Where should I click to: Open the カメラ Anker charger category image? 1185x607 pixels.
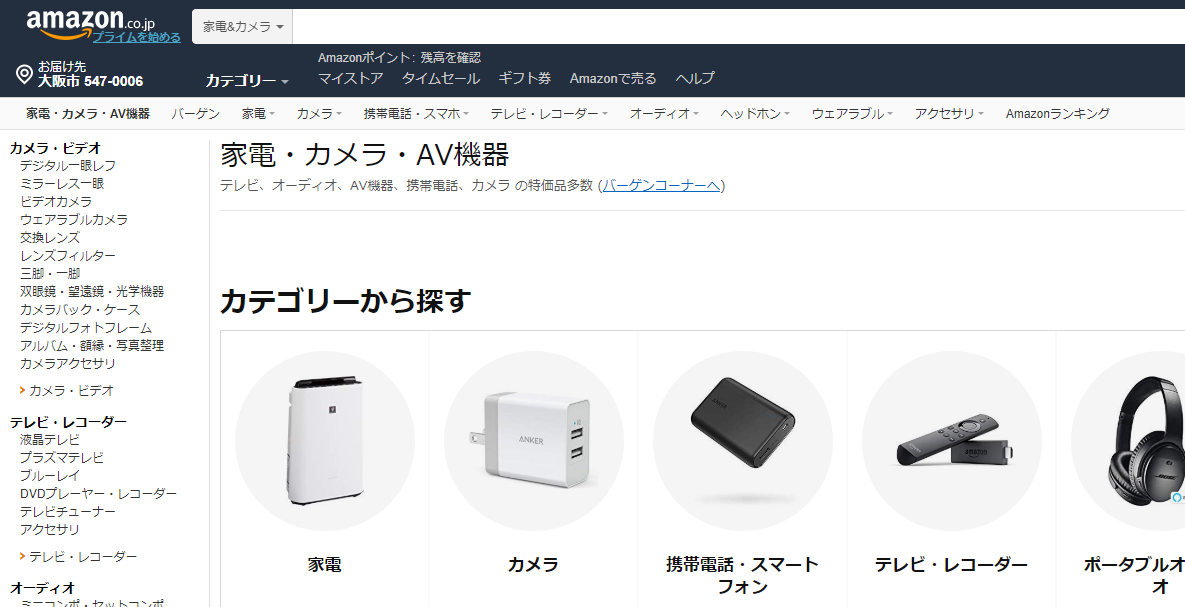(x=534, y=441)
